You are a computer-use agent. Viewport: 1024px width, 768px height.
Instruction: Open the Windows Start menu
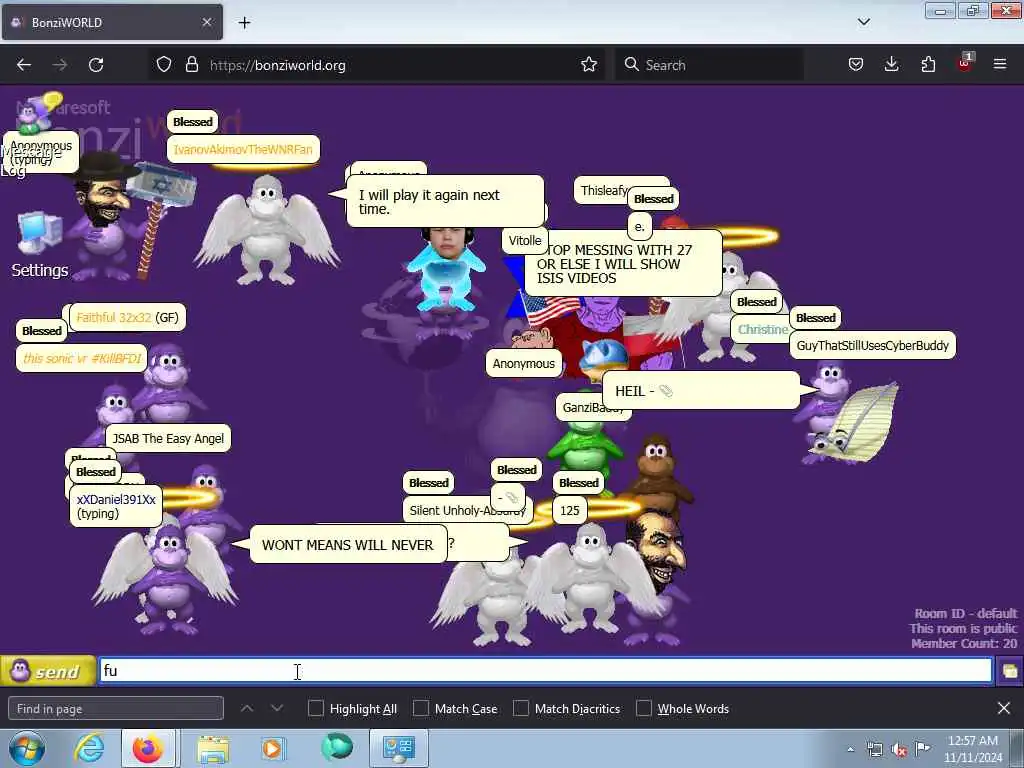click(x=27, y=749)
